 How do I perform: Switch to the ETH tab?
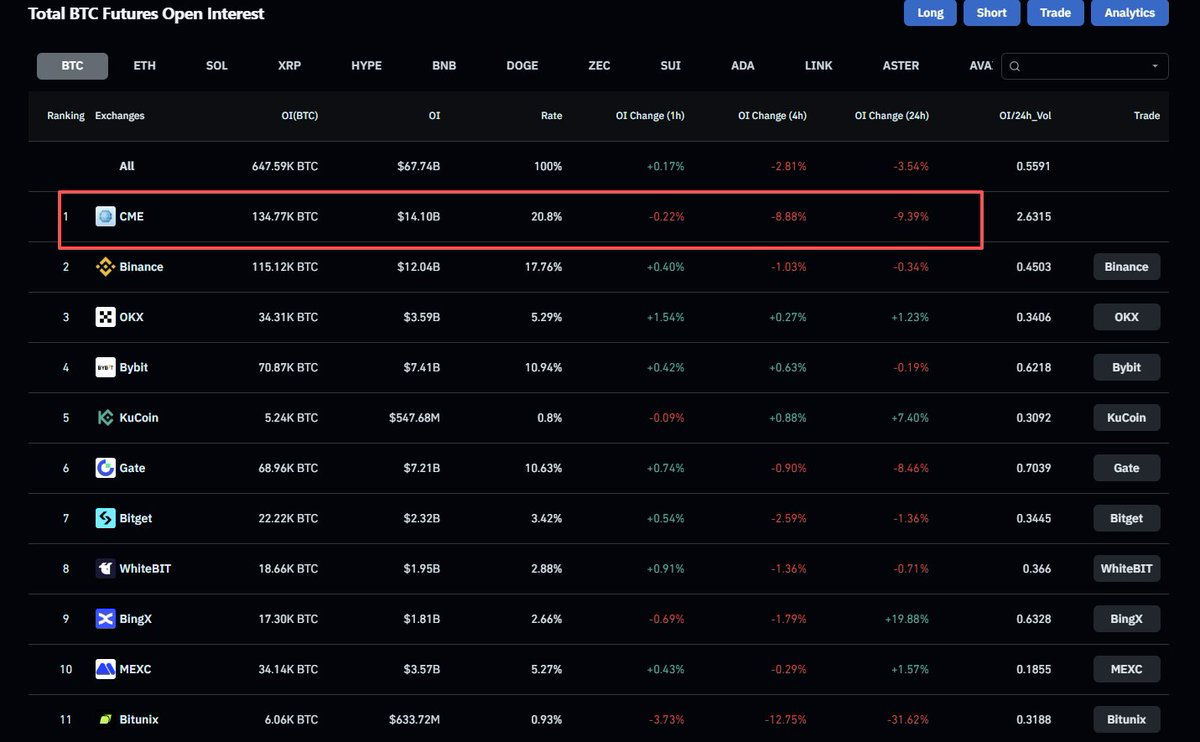[x=145, y=66]
